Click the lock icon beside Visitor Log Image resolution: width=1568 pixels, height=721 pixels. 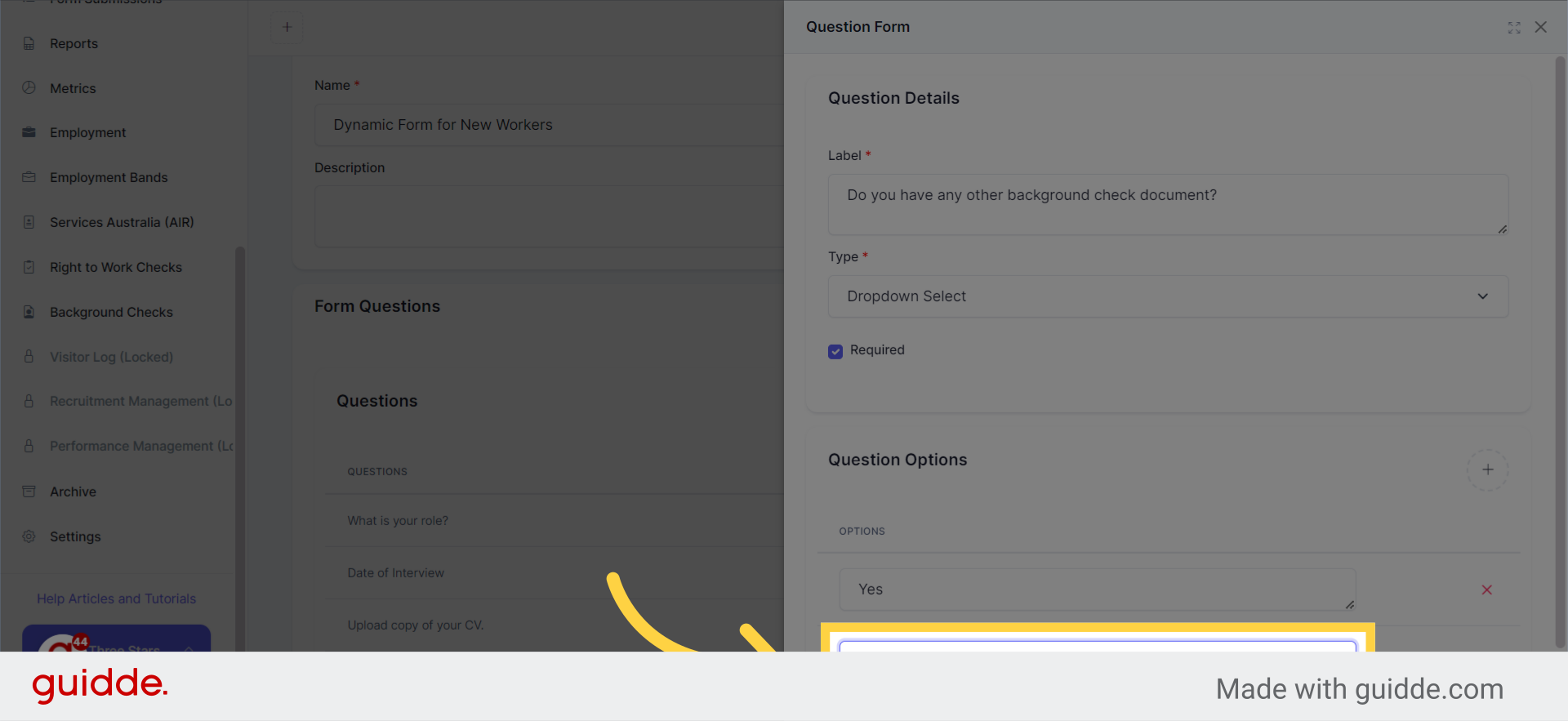coord(29,357)
